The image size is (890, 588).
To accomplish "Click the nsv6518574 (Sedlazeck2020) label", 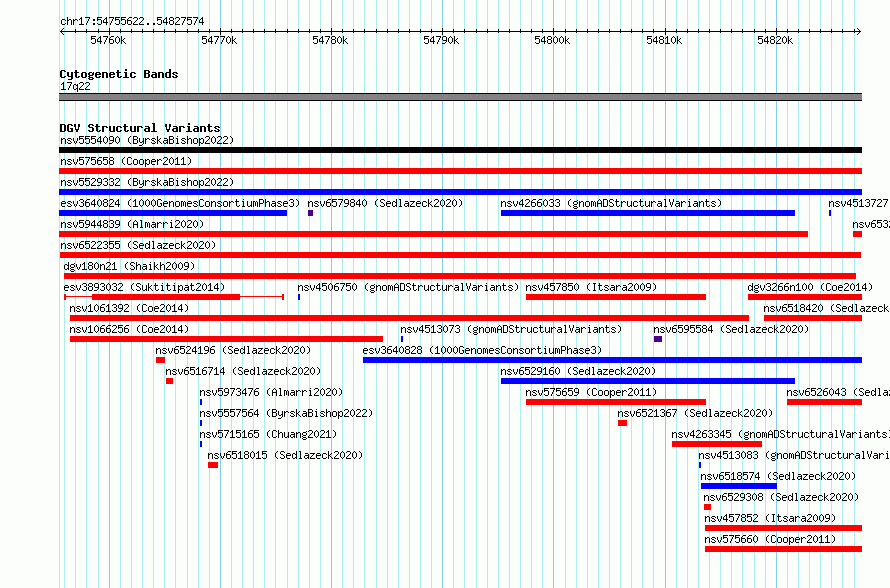I will (x=778, y=476).
